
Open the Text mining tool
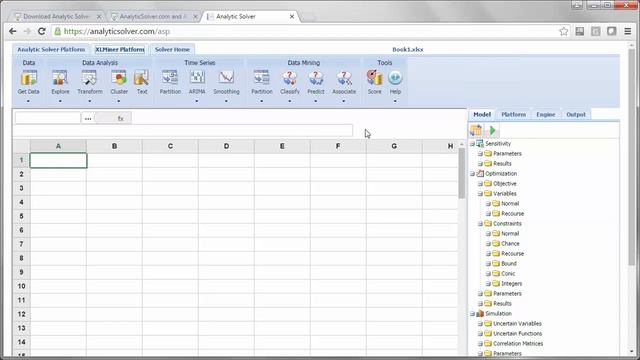tap(142, 82)
